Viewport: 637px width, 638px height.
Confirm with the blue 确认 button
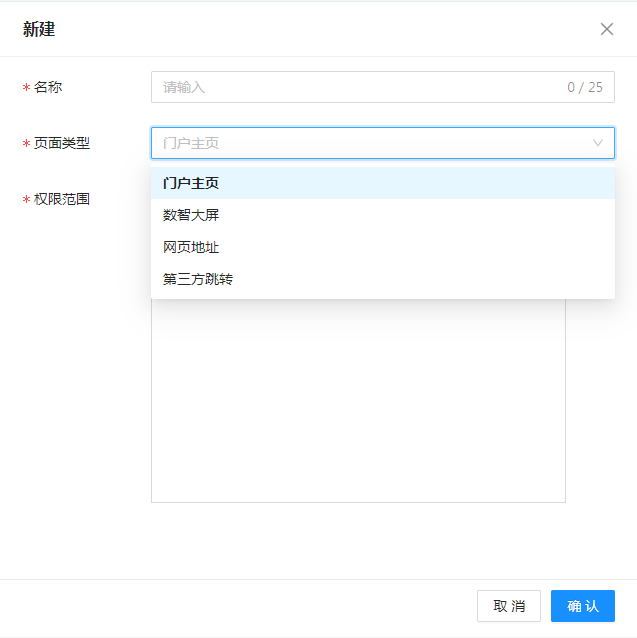coord(582,606)
